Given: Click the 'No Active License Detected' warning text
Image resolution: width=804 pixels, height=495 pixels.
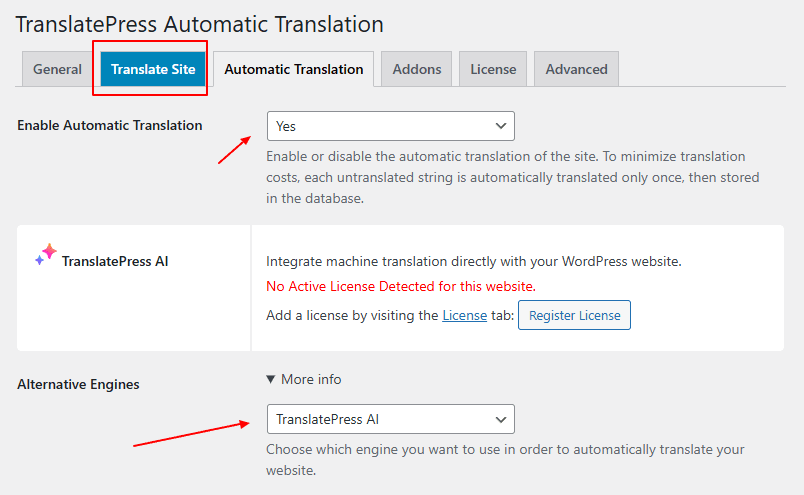Looking at the screenshot, I should (x=401, y=286).
